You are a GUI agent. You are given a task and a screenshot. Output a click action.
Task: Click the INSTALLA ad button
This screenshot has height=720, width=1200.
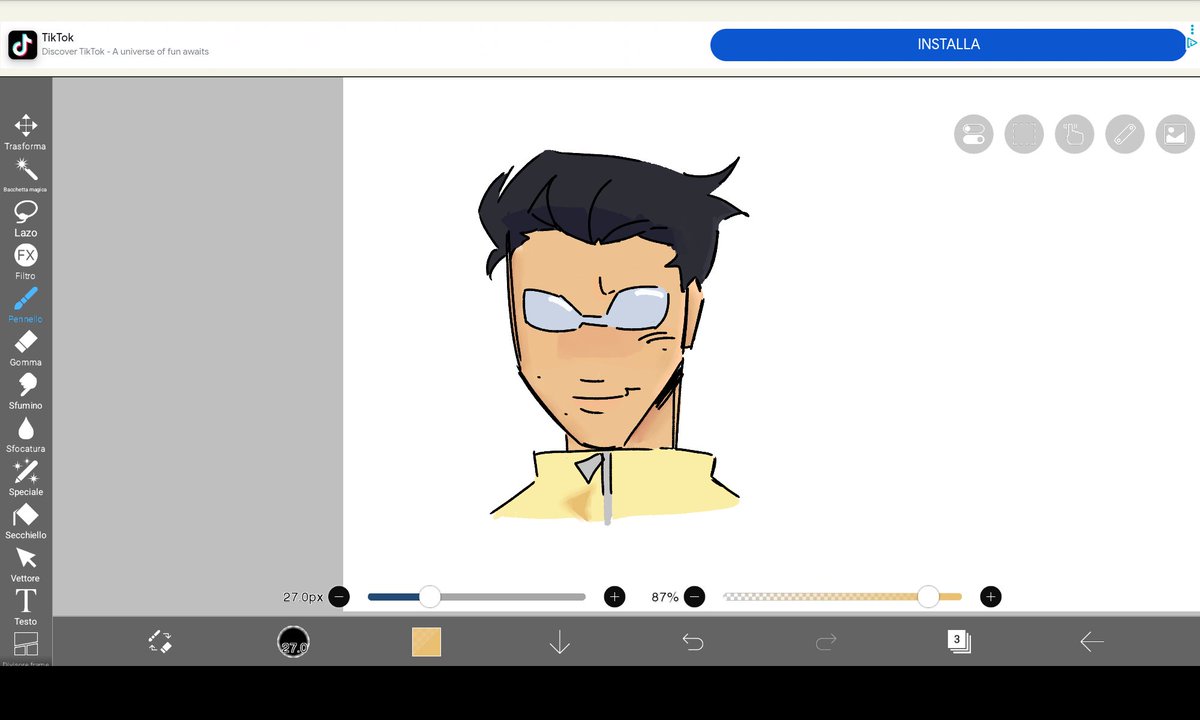point(948,45)
